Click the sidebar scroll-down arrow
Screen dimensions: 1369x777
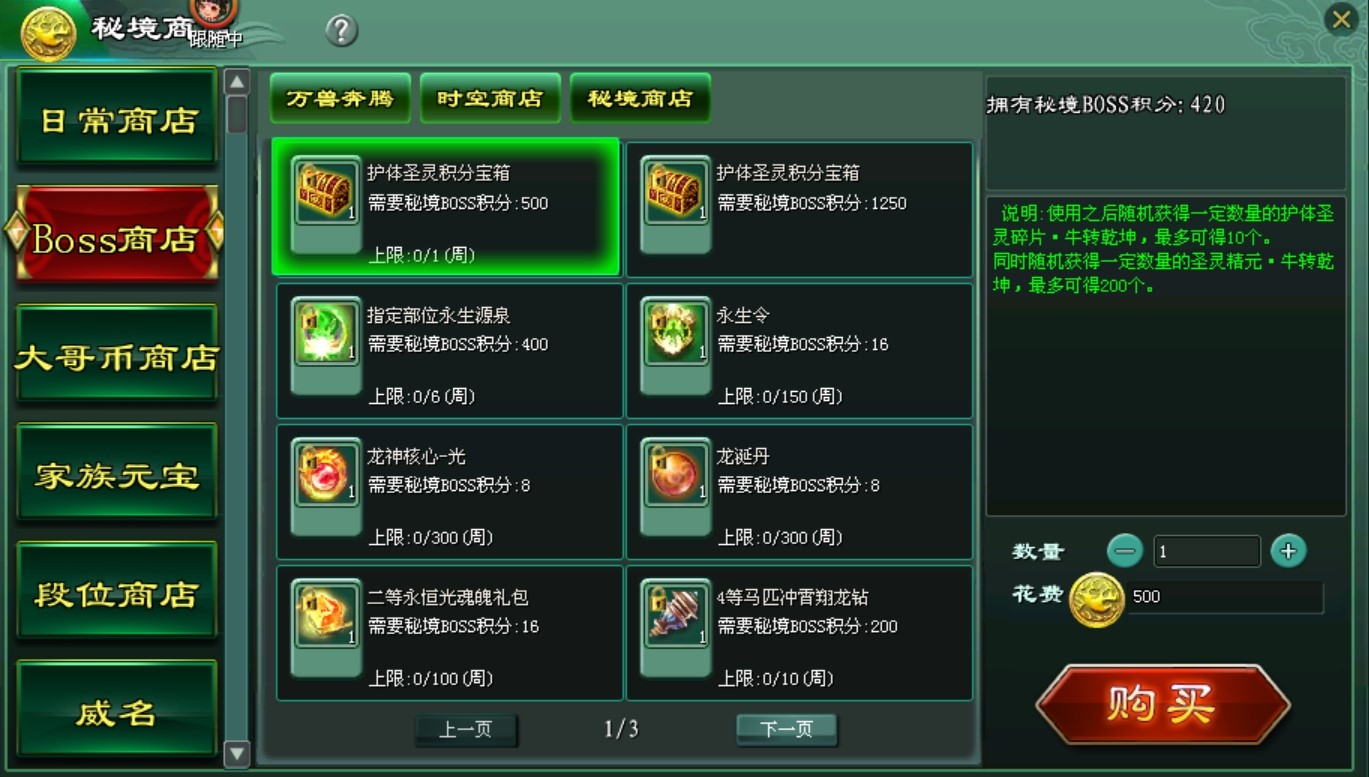pyautogui.click(x=237, y=753)
